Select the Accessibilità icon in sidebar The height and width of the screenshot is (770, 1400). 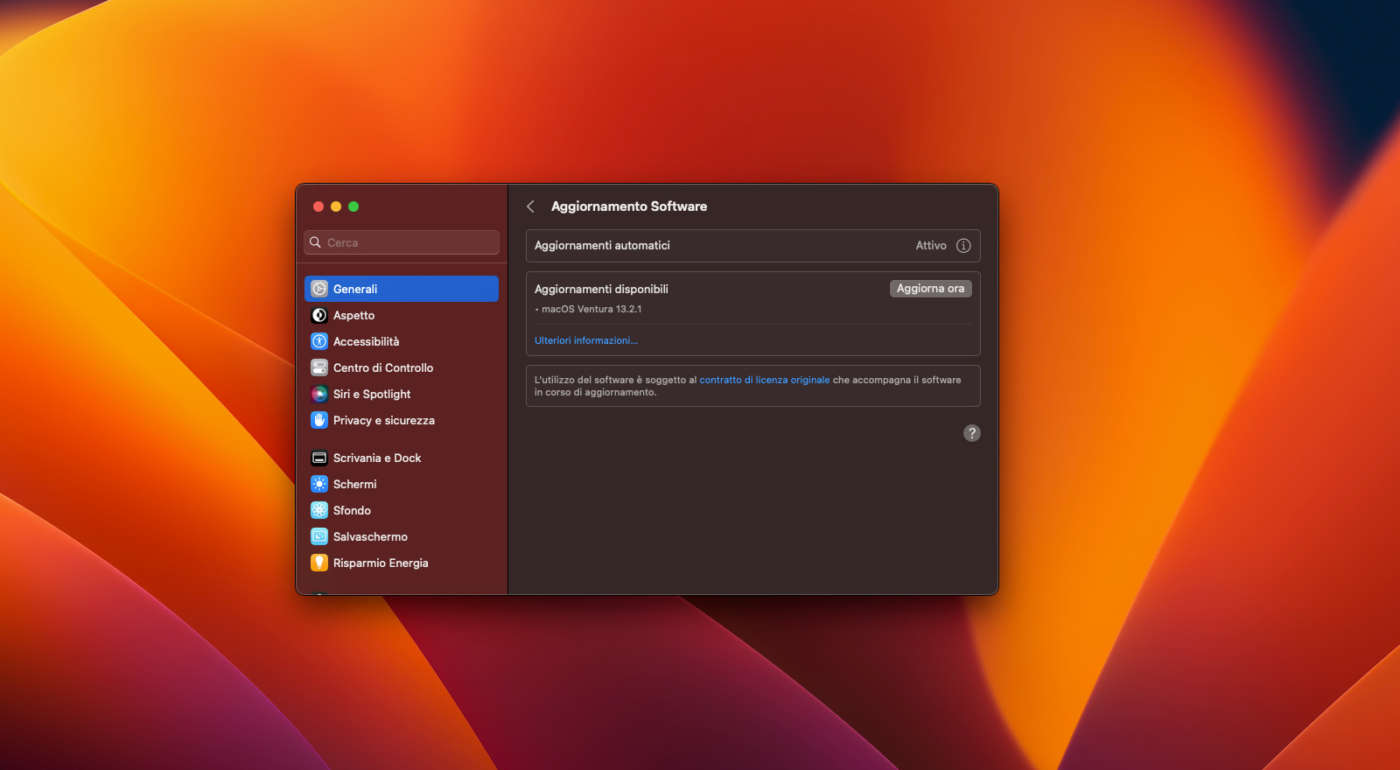319,341
